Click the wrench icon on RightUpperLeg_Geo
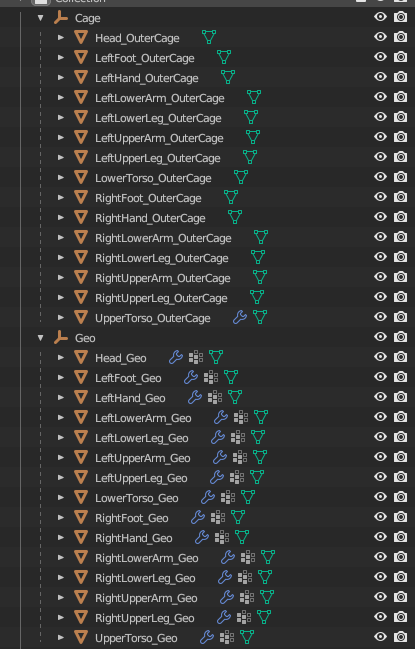The height and width of the screenshot is (649, 415). pos(224,617)
